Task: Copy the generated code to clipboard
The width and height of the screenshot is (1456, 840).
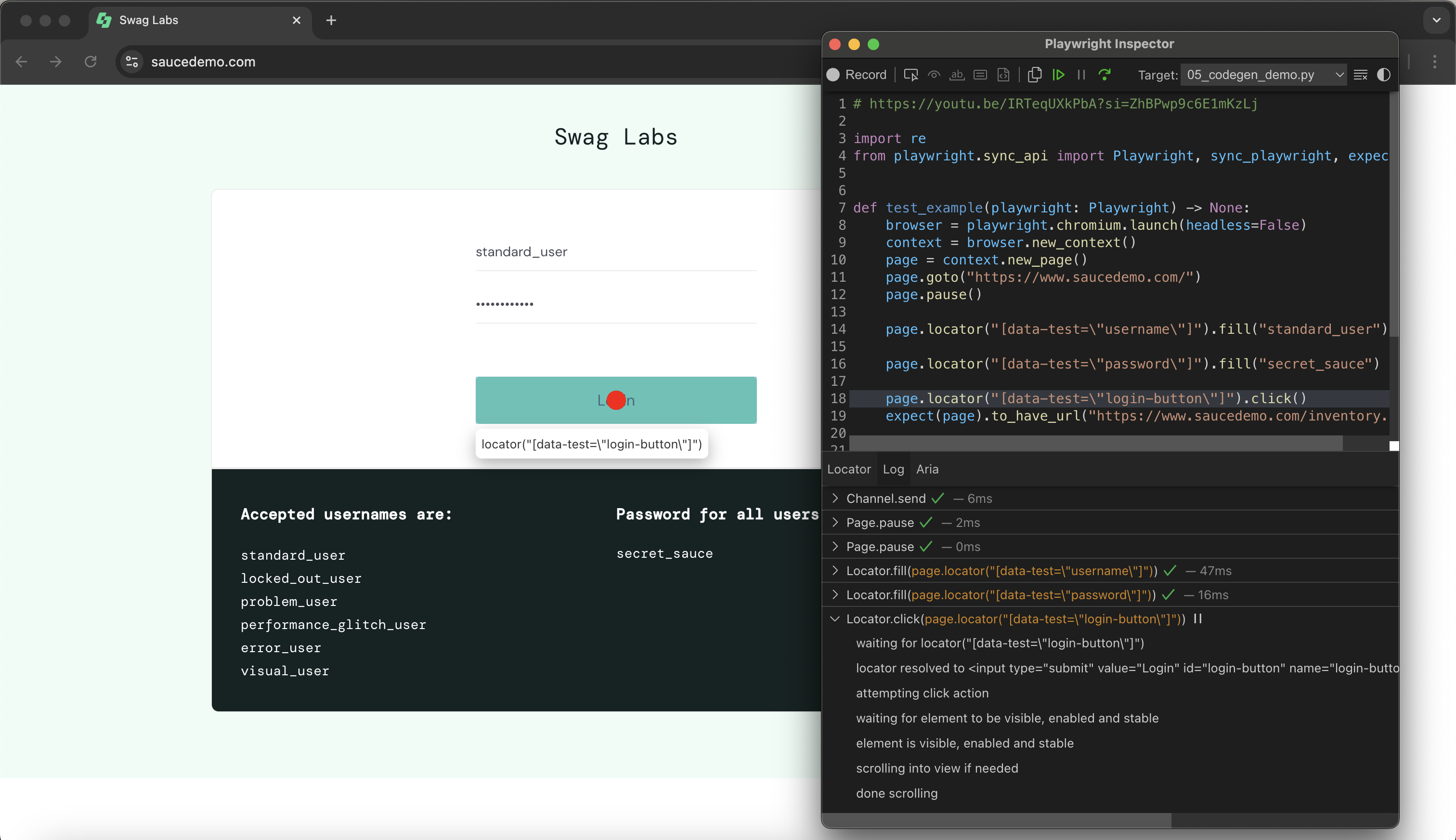Action: point(1035,75)
